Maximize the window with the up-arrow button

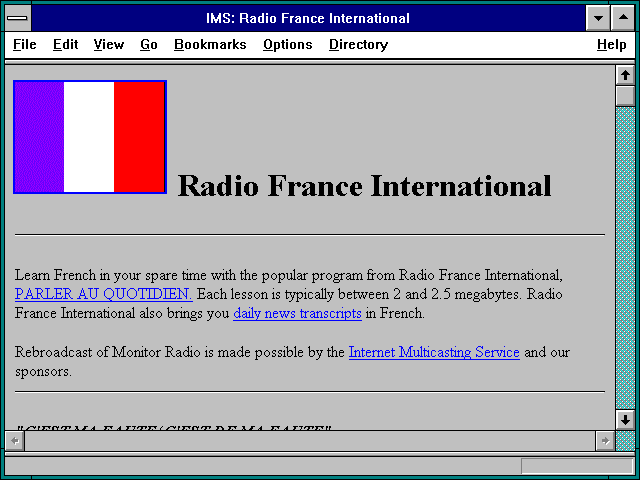(x=623, y=18)
